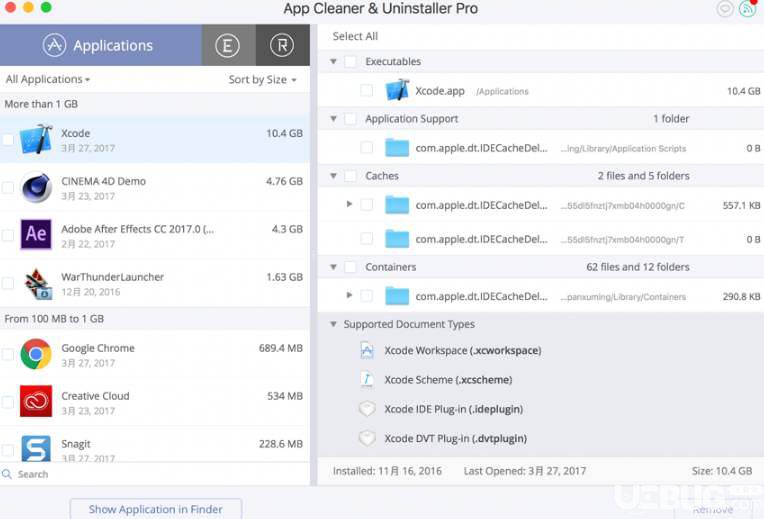
Task: Click the Google Chrome icon
Action: 36,354
